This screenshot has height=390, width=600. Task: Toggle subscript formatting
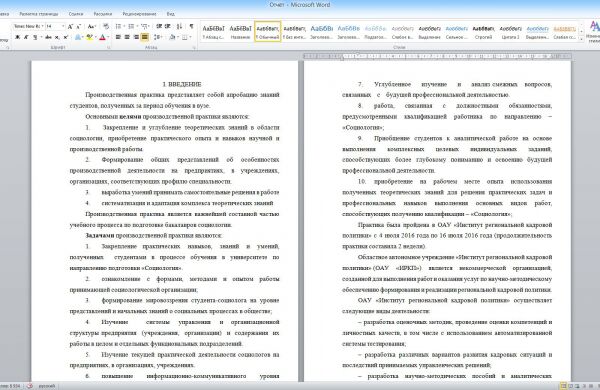57,37
